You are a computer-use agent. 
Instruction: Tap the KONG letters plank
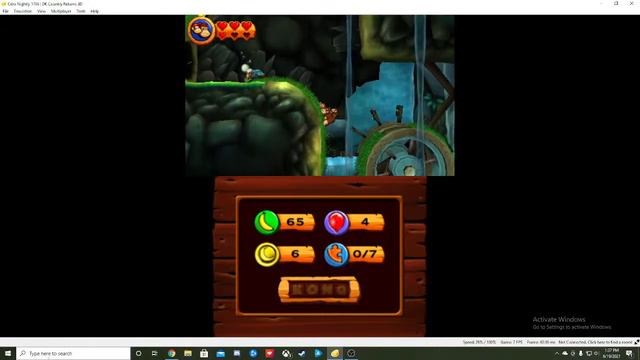(x=319, y=290)
